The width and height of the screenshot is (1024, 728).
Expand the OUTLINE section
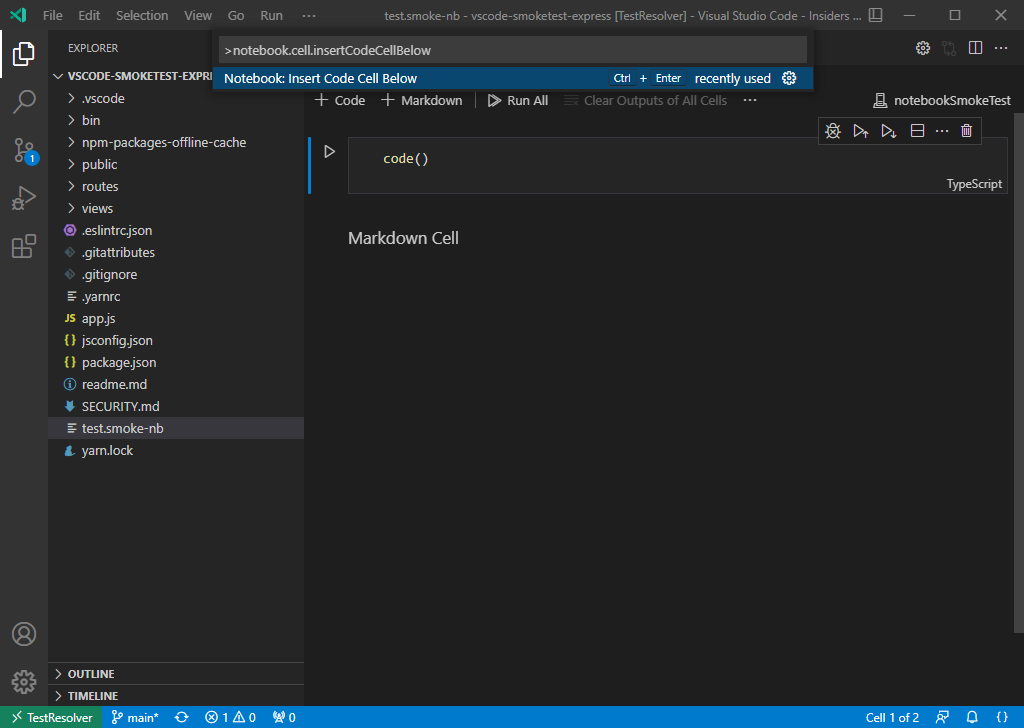tap(176, 674)
